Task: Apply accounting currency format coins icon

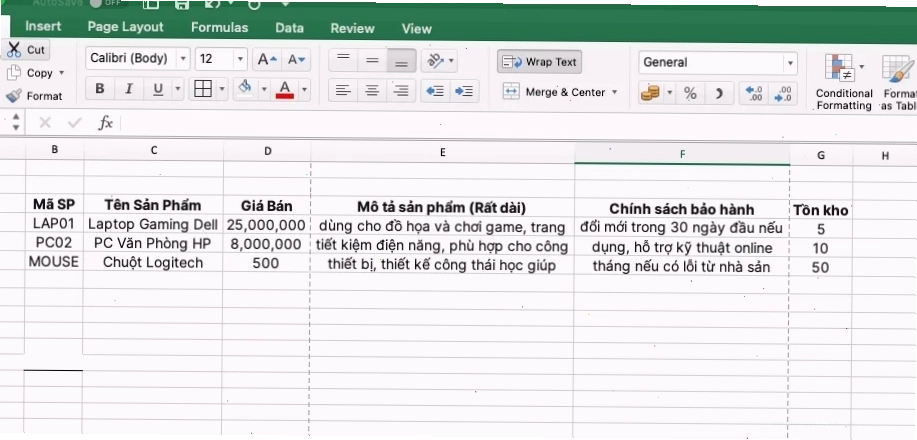Action: (x=650, y=93)
